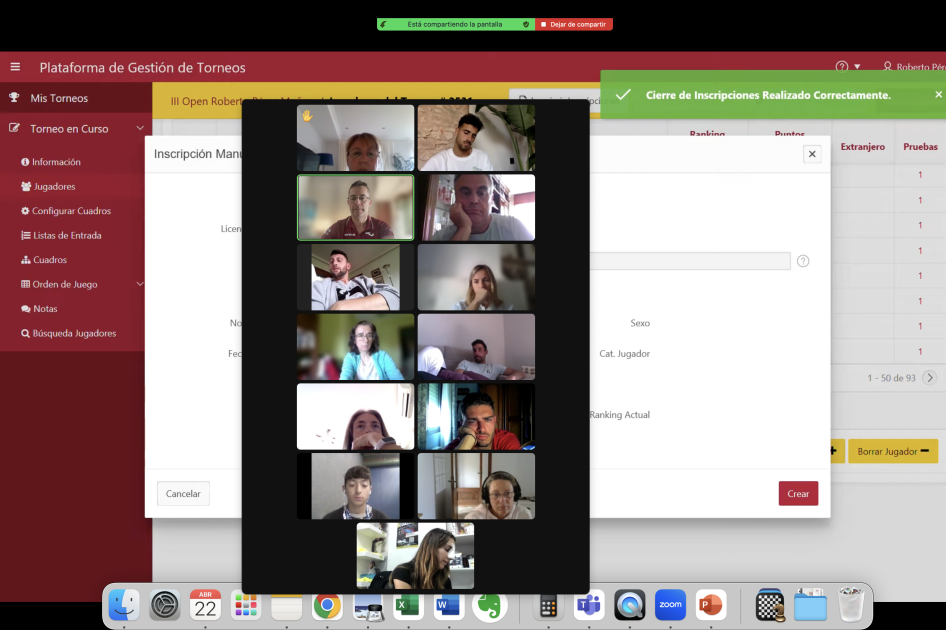Viewport: 946px width, 630px height.
Task: Click the raised hand icon on video tile
Action: click(x=307, y=116)
